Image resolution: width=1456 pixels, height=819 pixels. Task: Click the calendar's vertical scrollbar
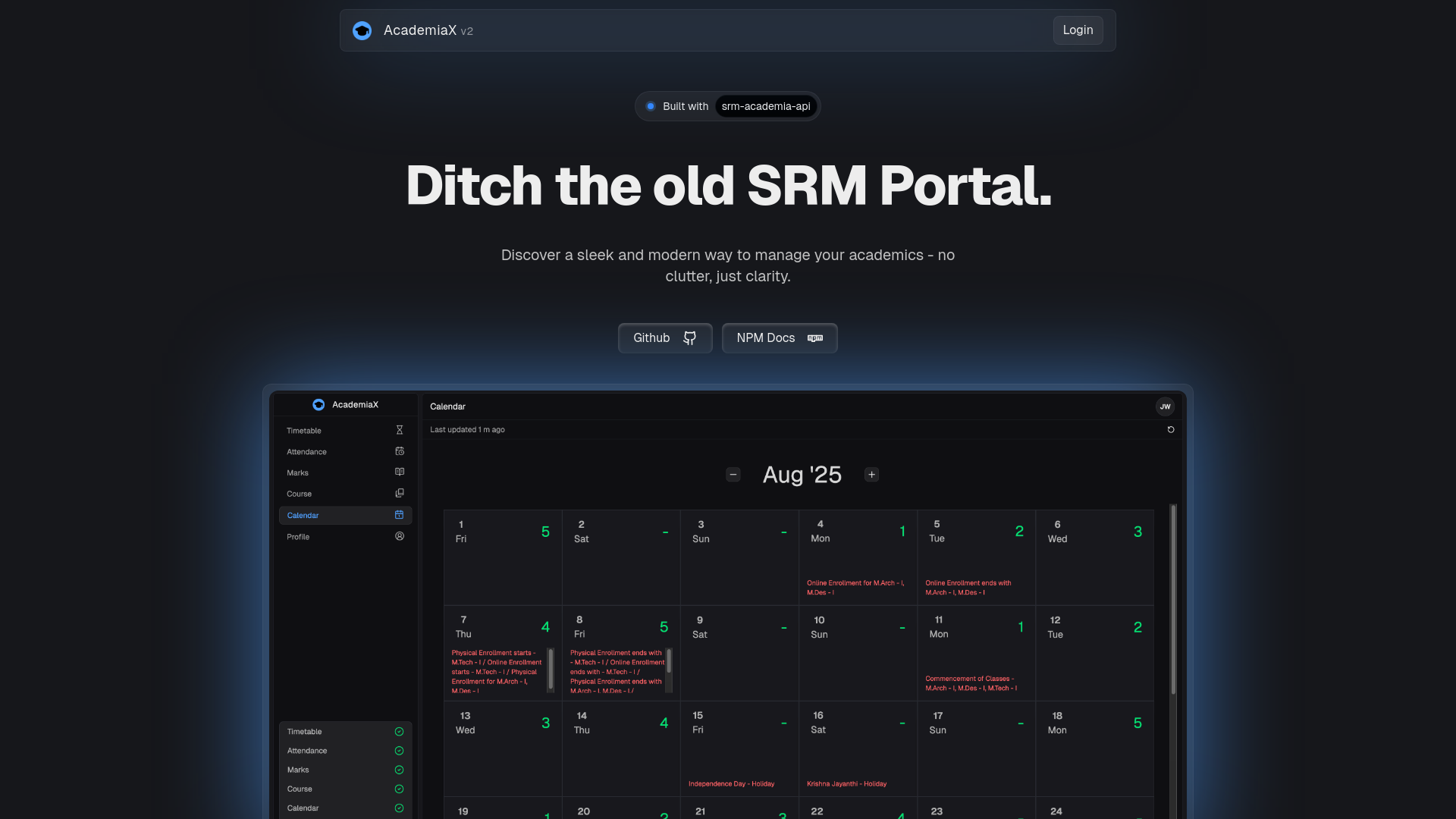[x=1173, y=599]
